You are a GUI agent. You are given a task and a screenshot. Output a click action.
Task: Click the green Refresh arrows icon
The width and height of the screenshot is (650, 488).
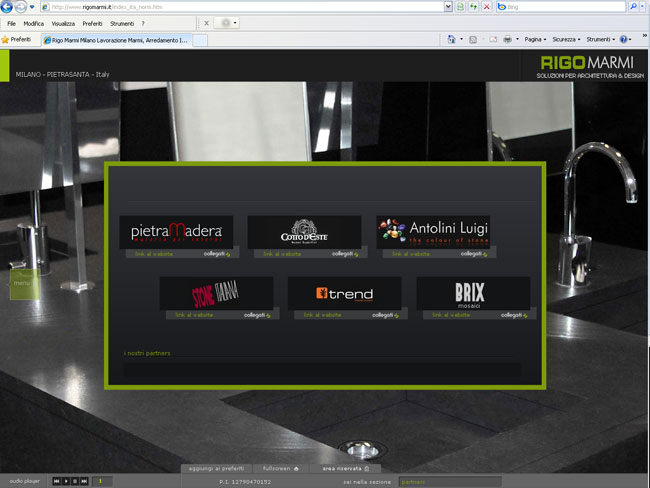pos(473,7)
